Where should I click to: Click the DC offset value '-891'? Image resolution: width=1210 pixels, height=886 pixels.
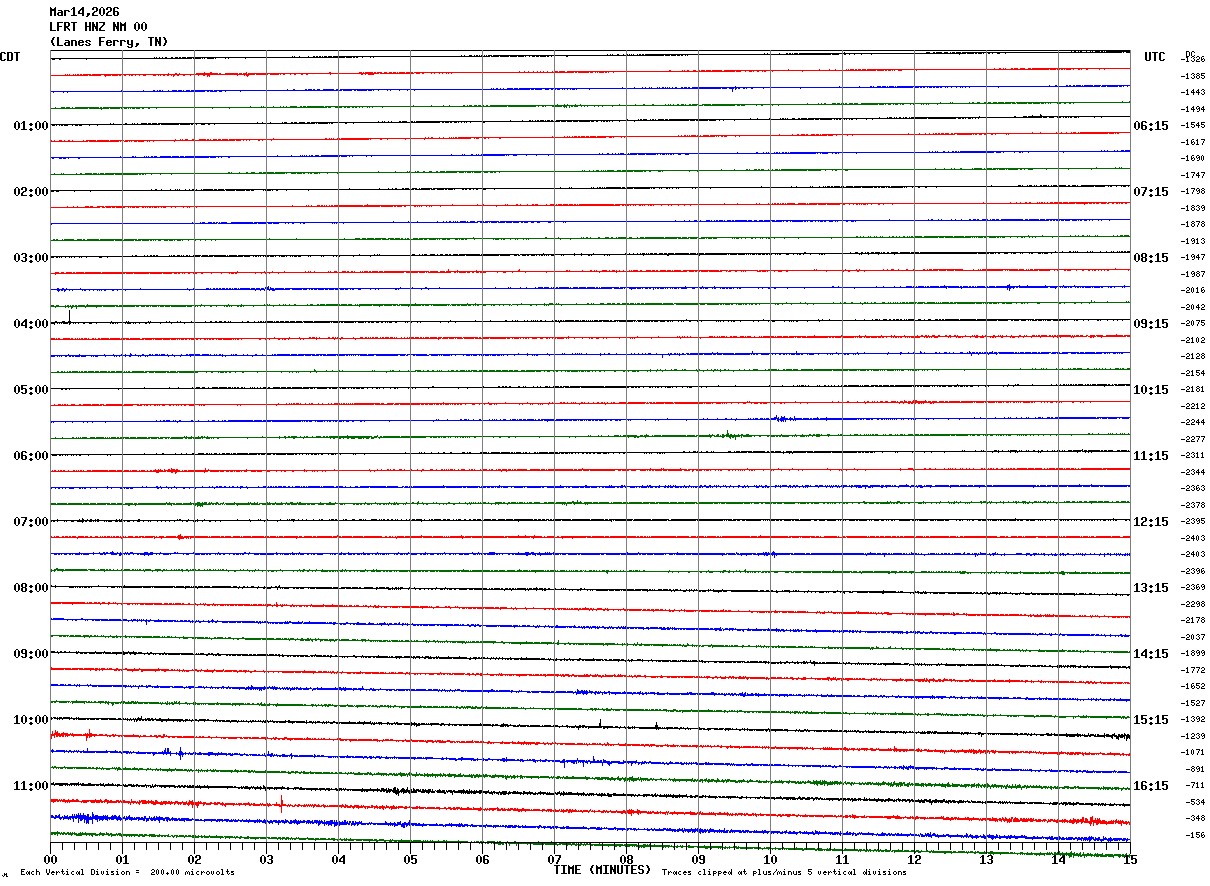pyautogui.click(x=1195, y=769)
